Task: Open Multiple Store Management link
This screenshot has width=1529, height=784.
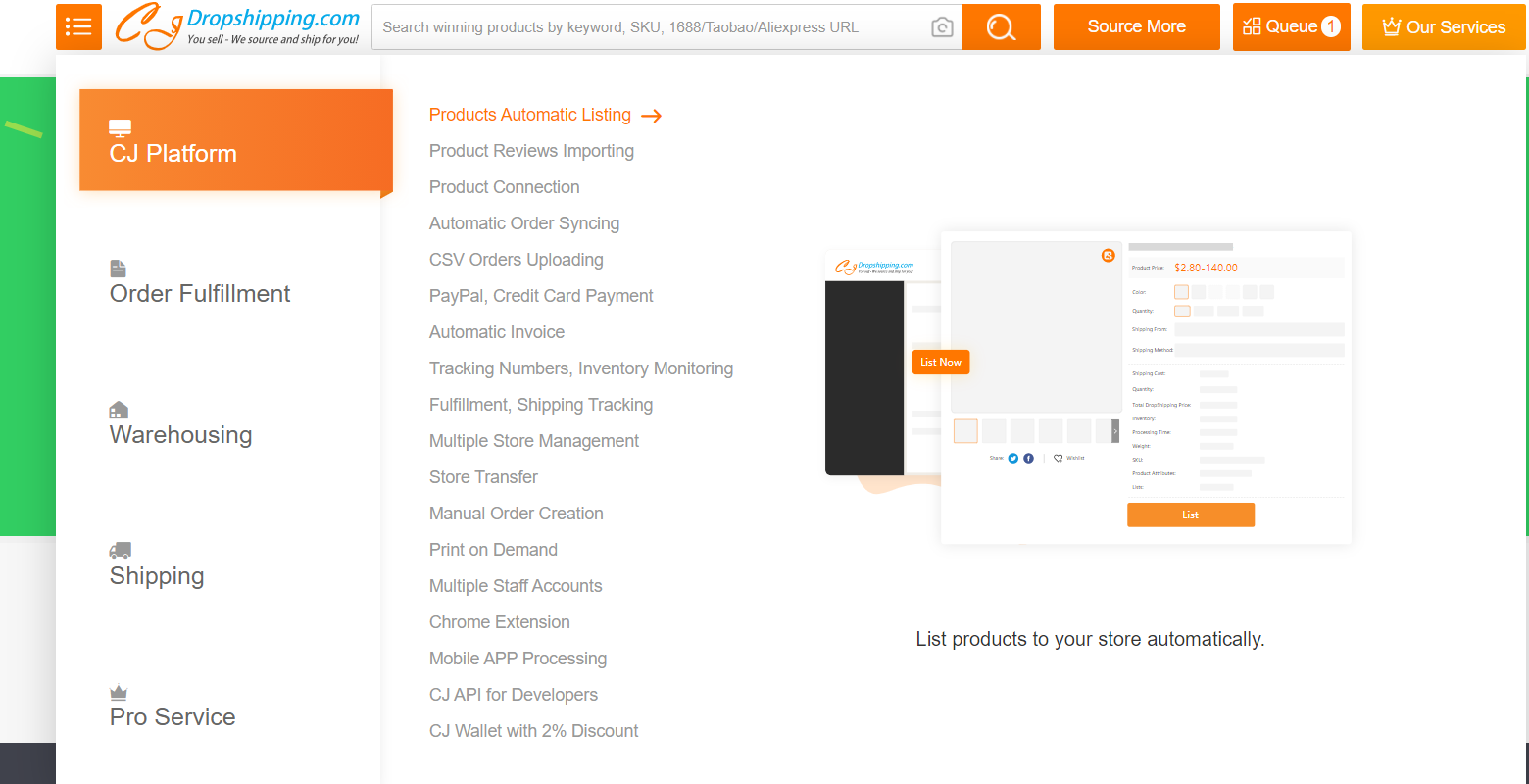Action: (x=534, y=441)
